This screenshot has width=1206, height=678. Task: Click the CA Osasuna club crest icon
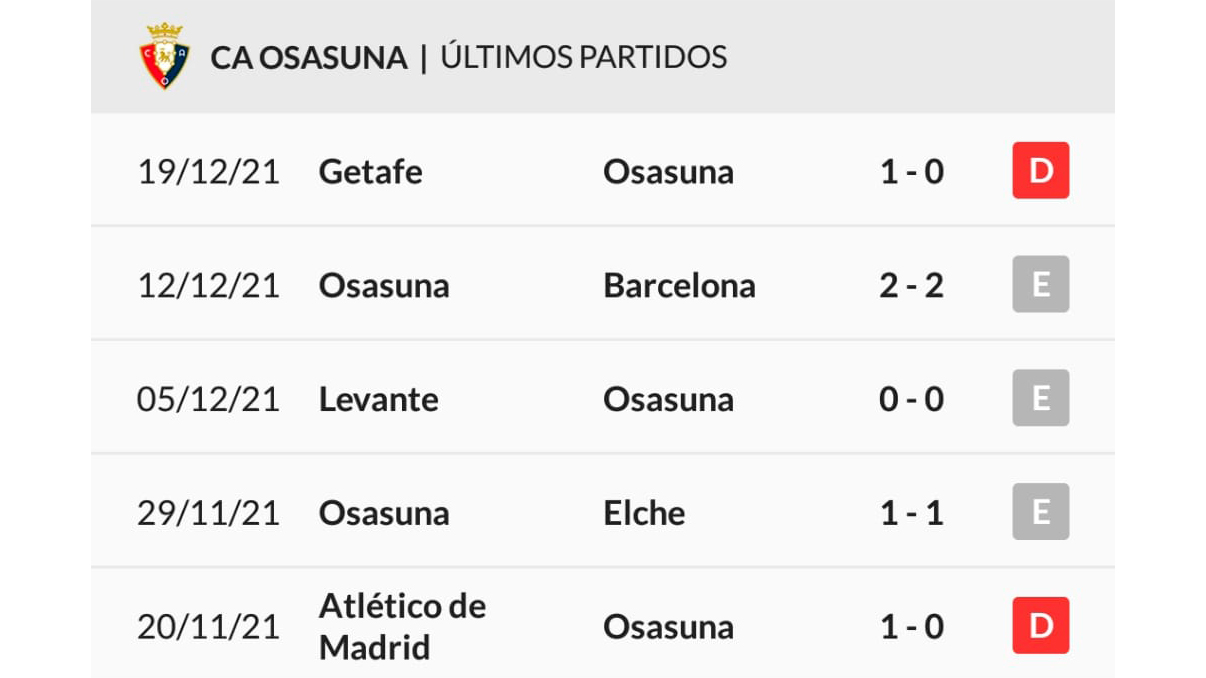(165, 56)
